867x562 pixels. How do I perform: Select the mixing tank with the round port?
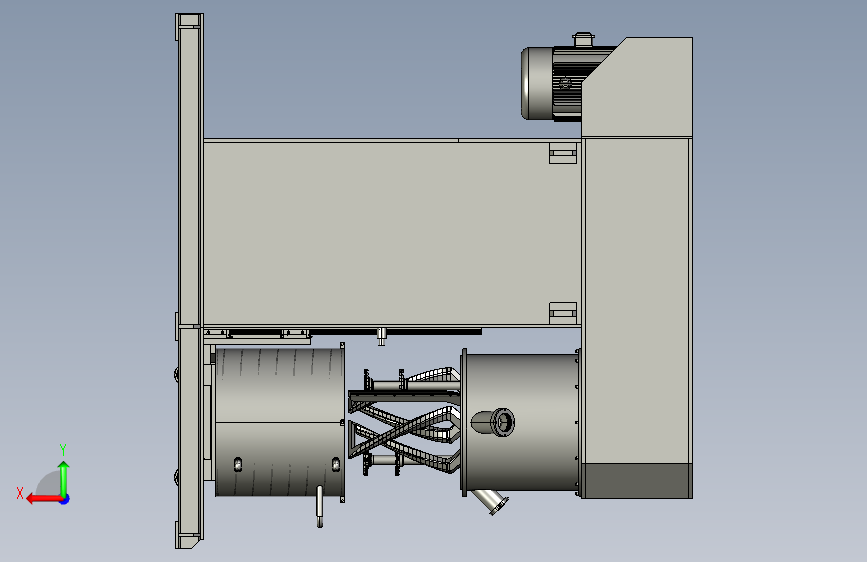pyautogui.click(x=520, y=422)
